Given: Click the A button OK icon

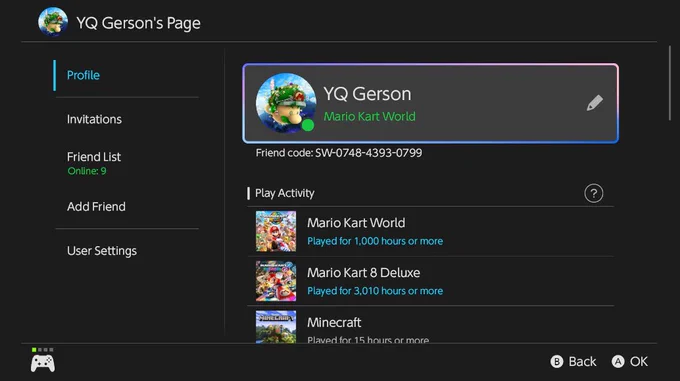Looking at the screenshot, I should [x=618, y=361].
